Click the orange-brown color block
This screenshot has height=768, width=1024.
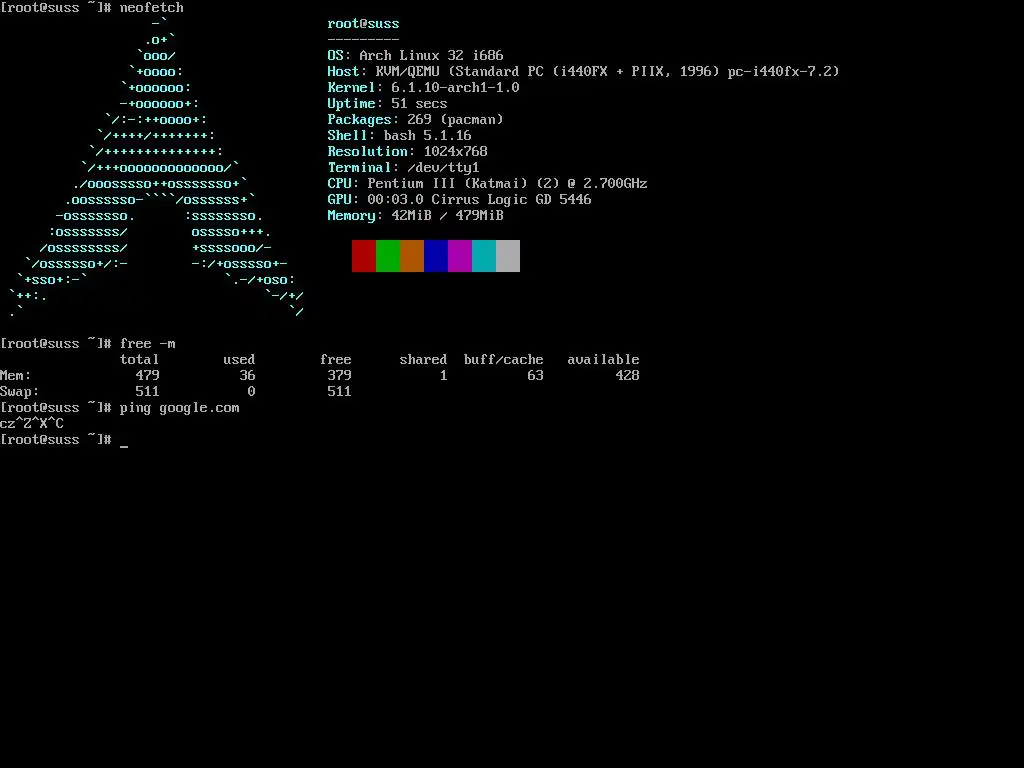pyautogui.click(x=412, y=256)
